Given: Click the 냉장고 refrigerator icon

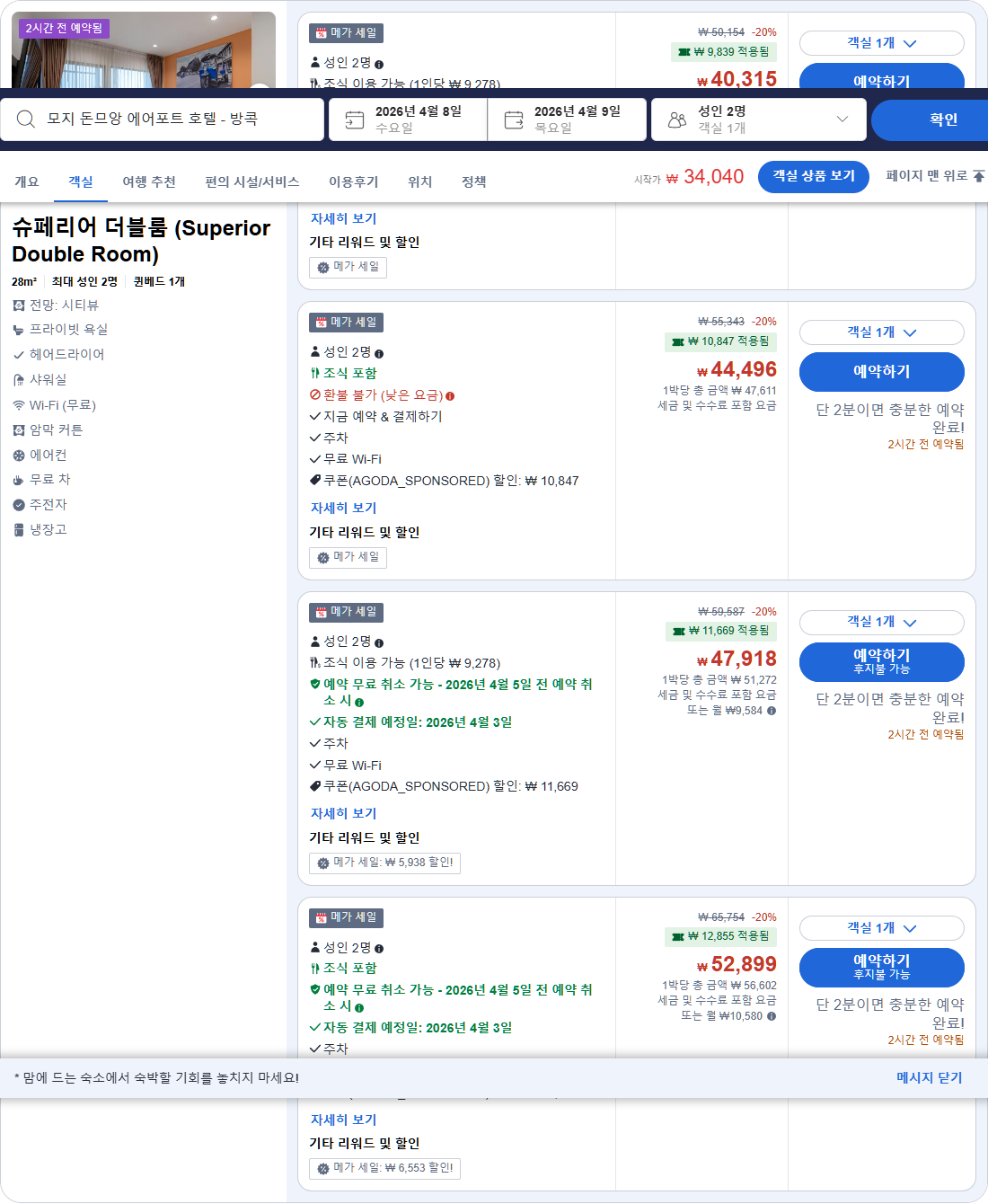Looking at the screenshot, I should point(19,530).
